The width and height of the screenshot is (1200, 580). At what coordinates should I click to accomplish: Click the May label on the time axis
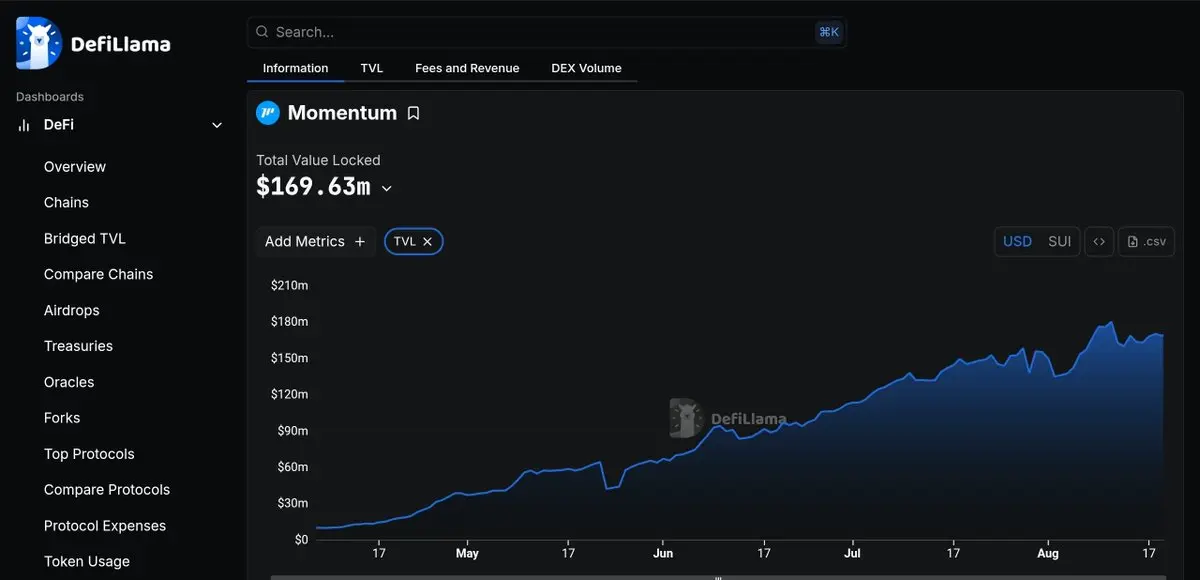point(467,553)
